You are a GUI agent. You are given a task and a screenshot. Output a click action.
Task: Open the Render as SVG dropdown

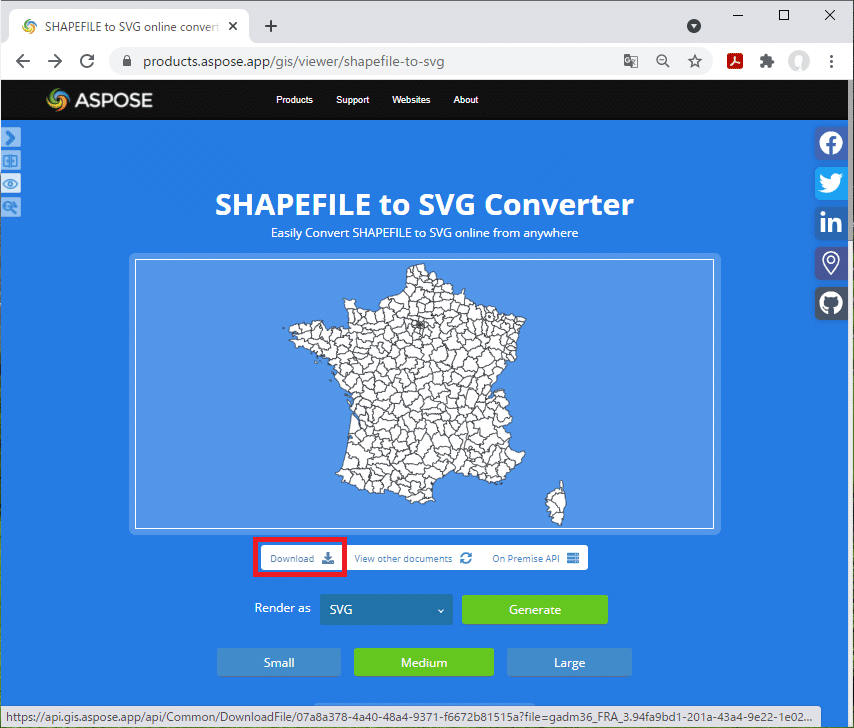coord(386,609)
